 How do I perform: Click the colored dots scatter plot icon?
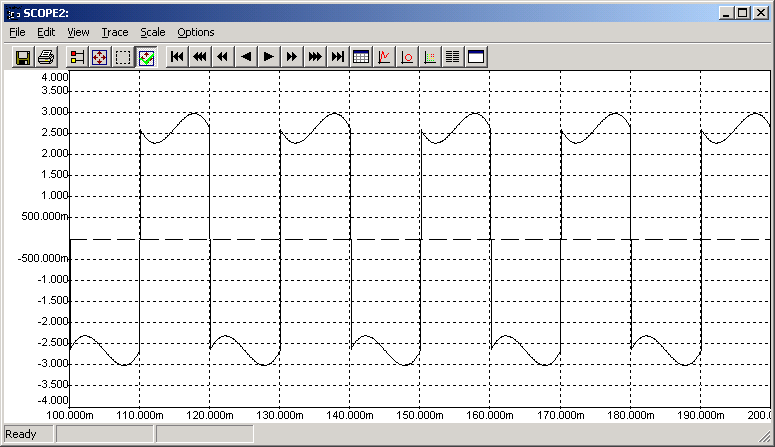coord(430,57)
